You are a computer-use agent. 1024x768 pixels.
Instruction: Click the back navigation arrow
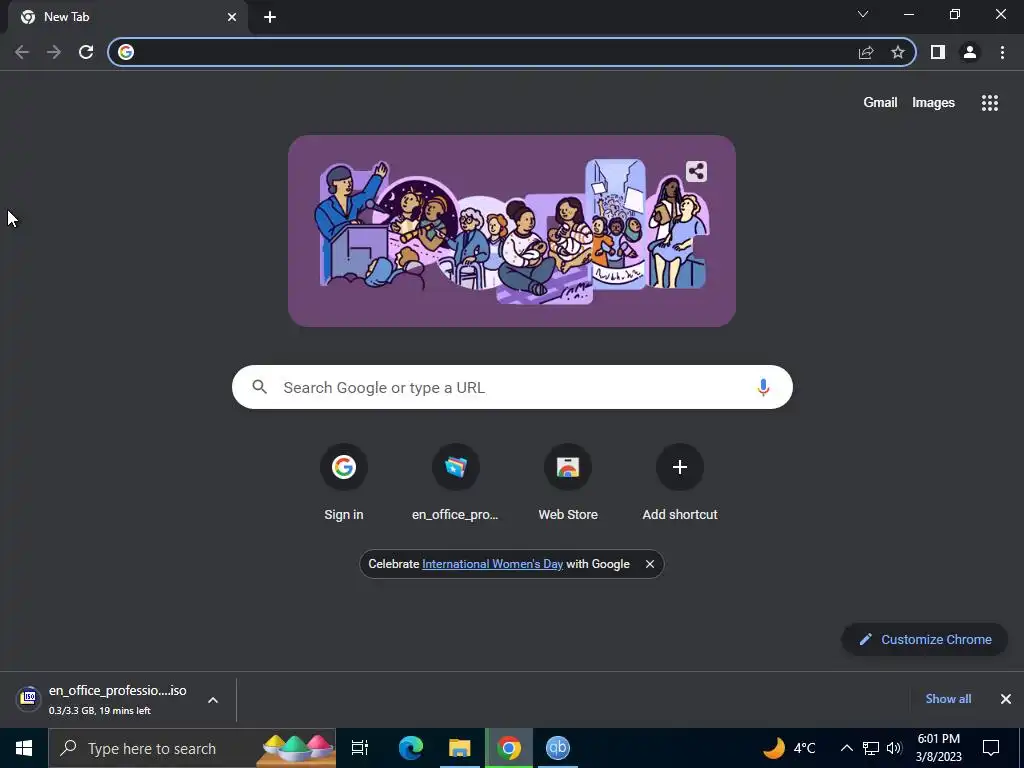click(22, 52)
